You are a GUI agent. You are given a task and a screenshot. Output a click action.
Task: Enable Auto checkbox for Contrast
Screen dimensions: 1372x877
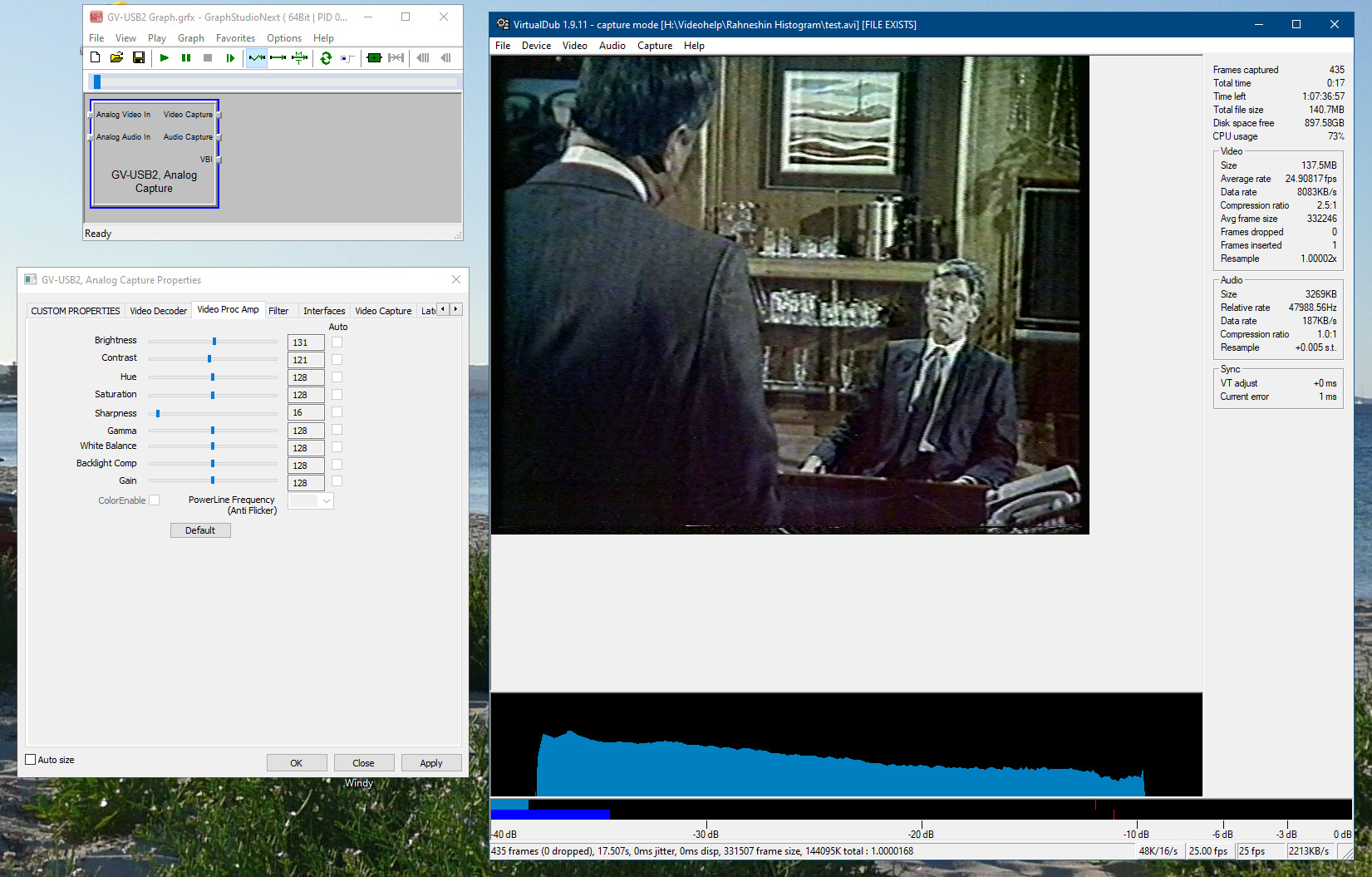pos(337,359)
